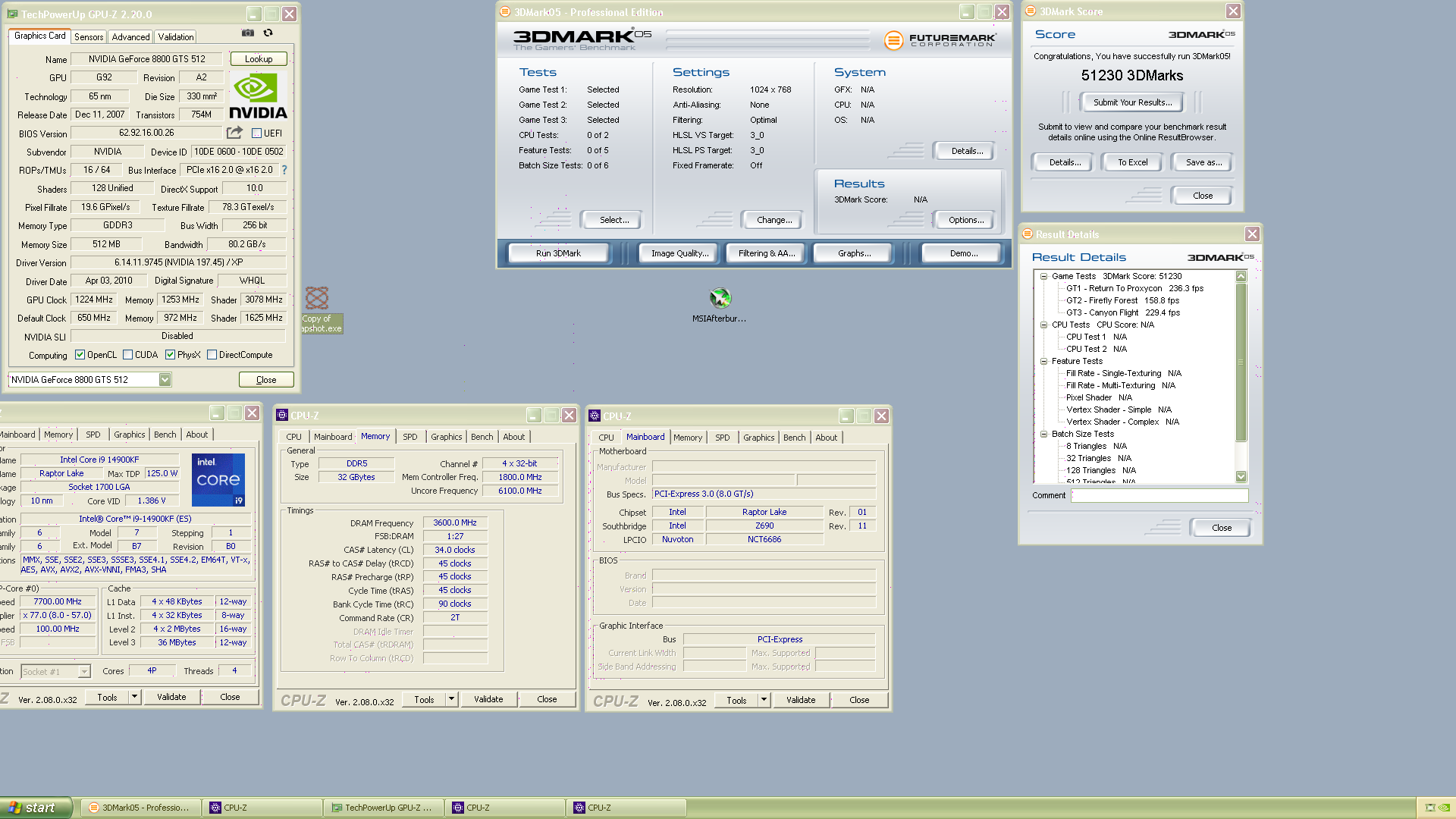The height and width of the screenshot is (819, 1456).
Task: Collapse the CPU Tests tree node
Action: tap(1043, 325)
